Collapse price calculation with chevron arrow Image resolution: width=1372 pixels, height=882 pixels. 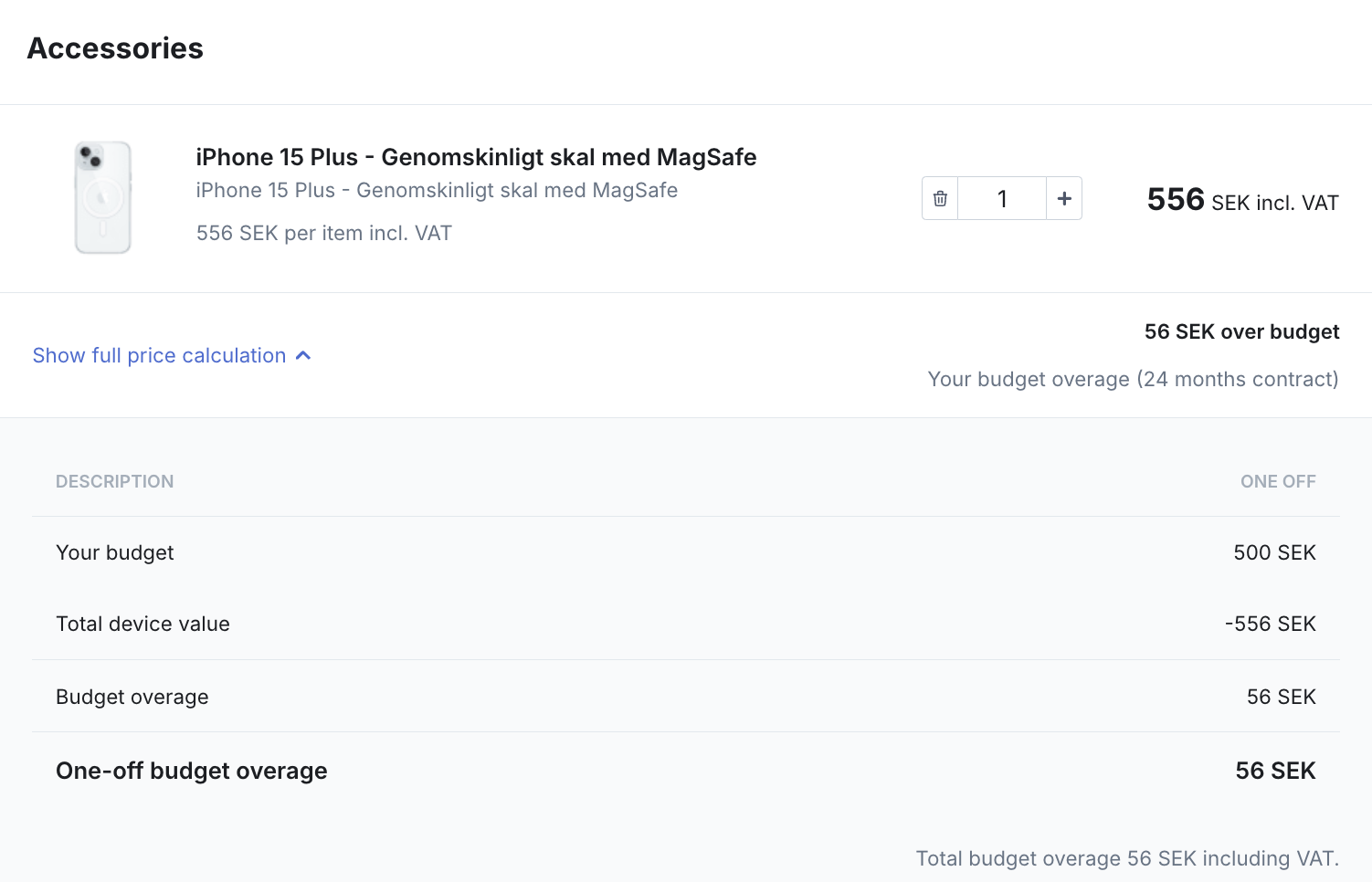pyautogui.click(x=303, y=355)
